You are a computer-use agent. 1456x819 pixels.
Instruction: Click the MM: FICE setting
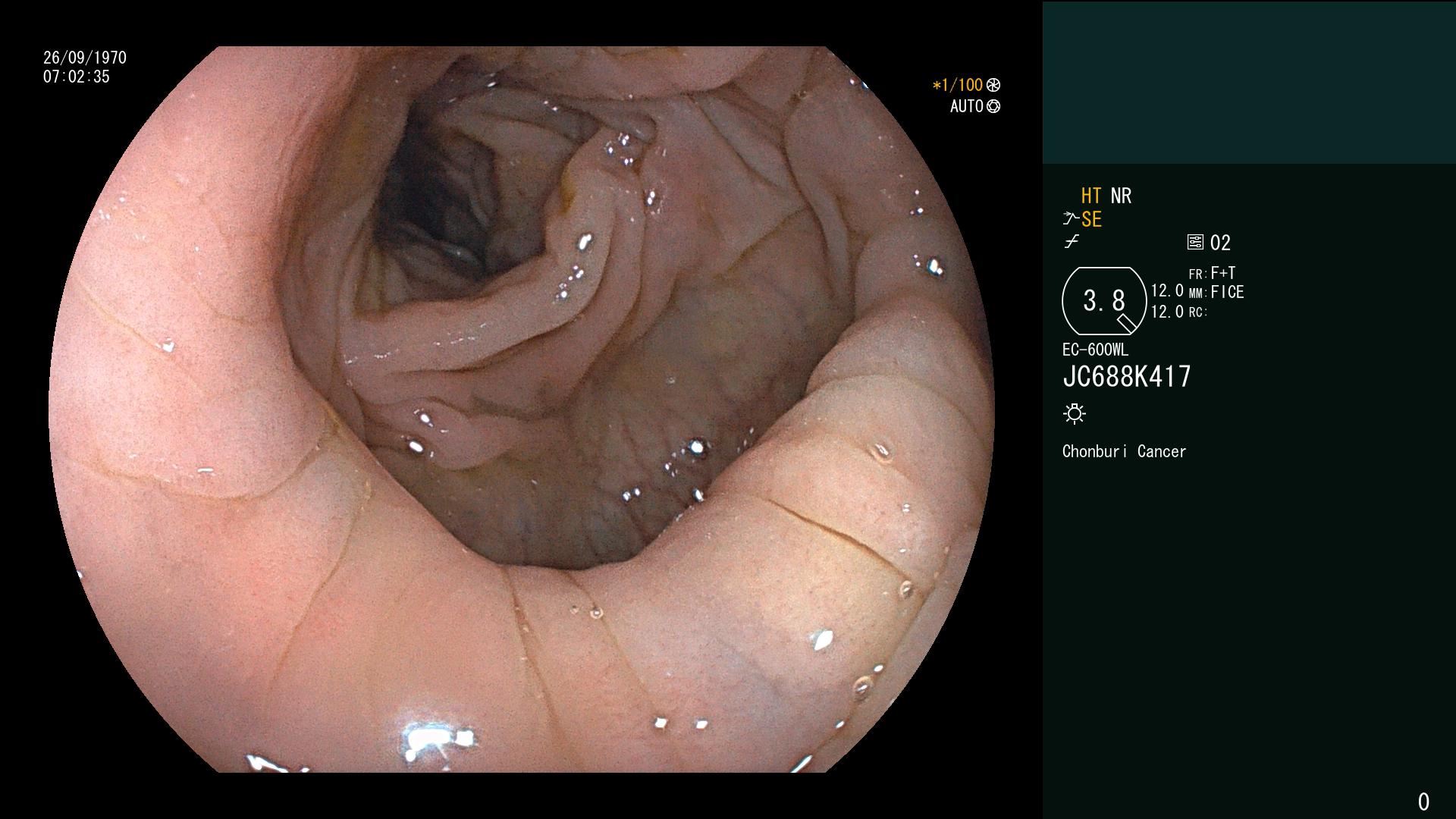tap(1216, 293)
